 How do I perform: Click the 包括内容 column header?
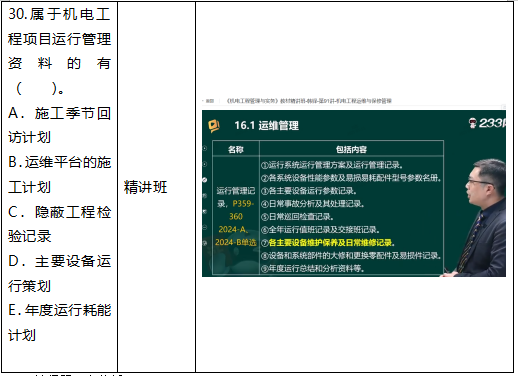click(351, 149)
